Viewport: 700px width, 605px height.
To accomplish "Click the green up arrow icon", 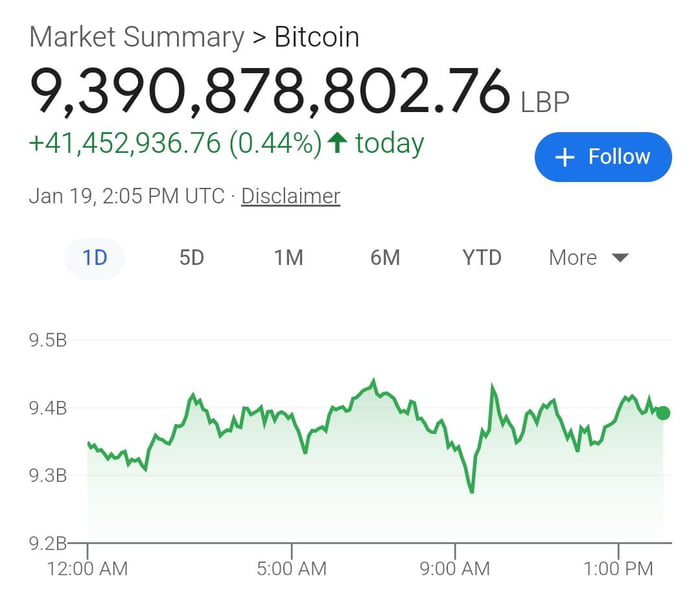I will pos(337,144).
